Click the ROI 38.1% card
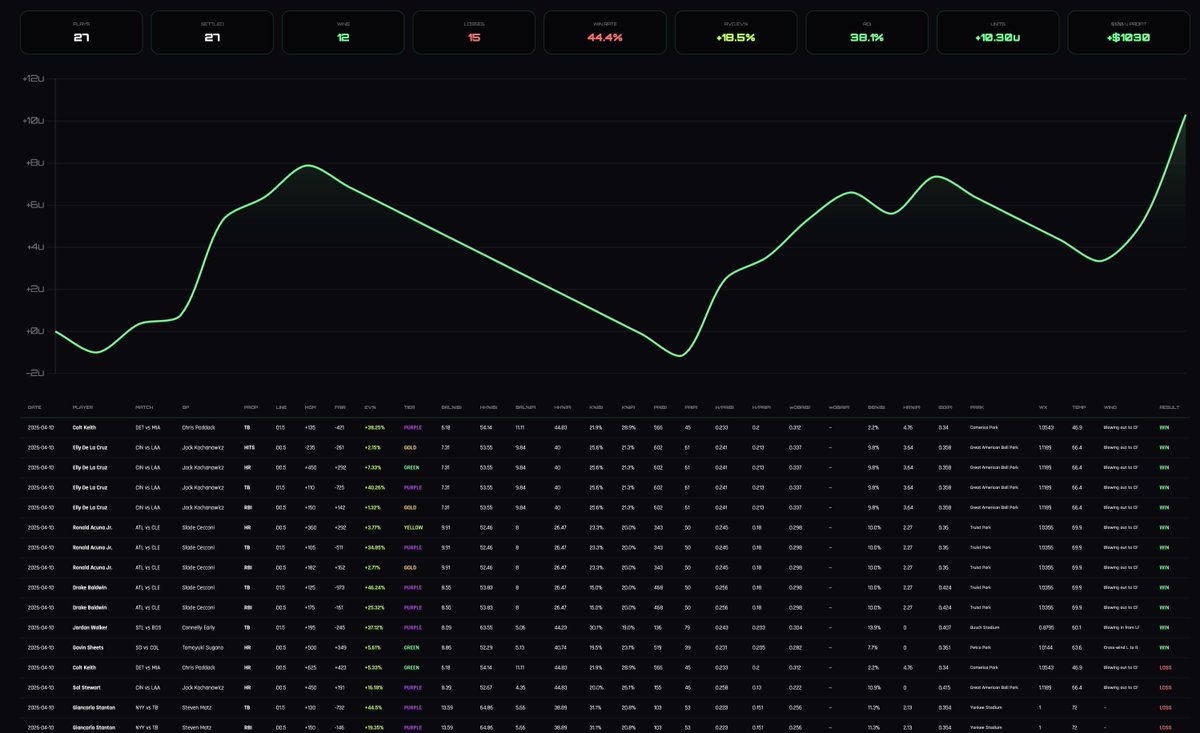1200x733 pixels. click(x=867, y=32)
